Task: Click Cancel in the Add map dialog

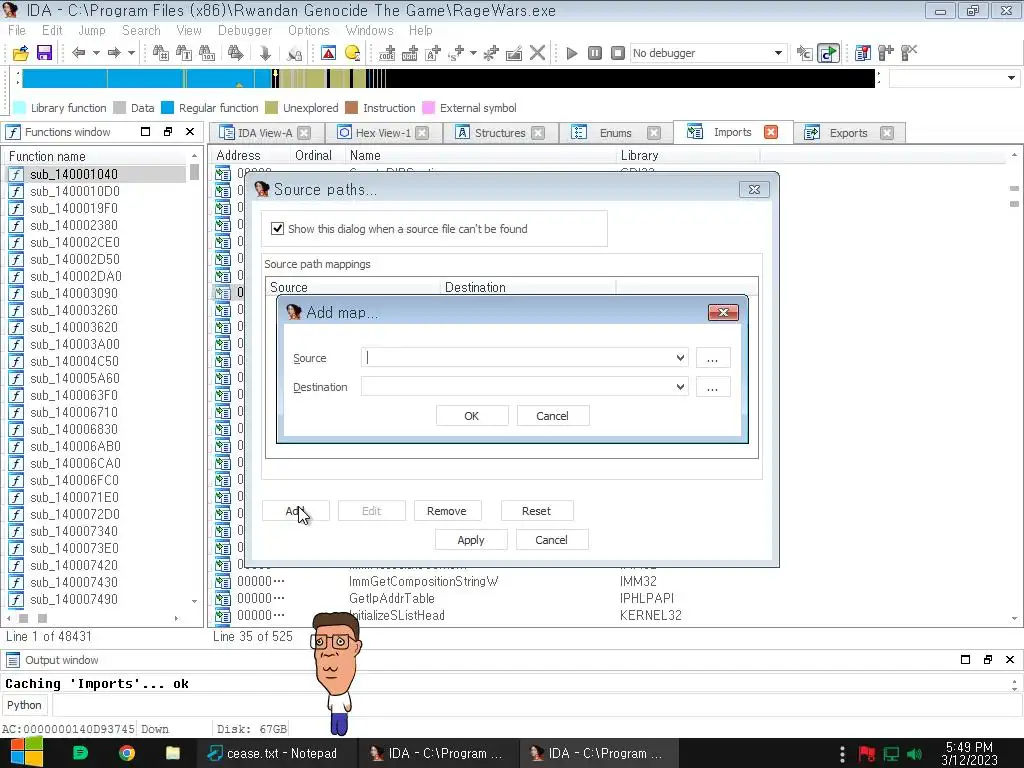Action: tap(552, 416)
